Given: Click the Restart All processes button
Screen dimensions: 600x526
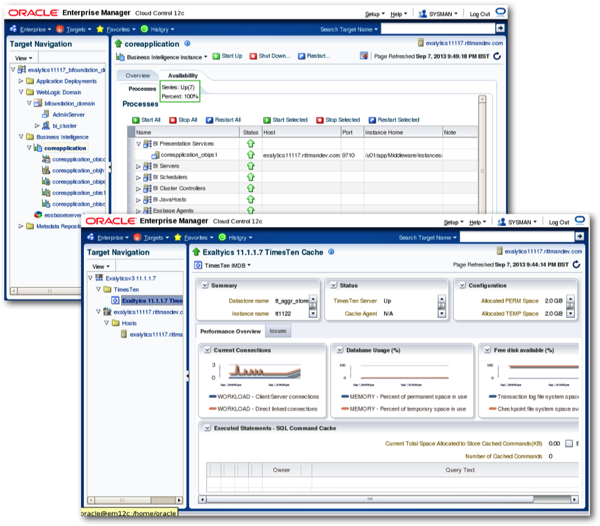Looking at the screenshot, I should coord(223,120).
